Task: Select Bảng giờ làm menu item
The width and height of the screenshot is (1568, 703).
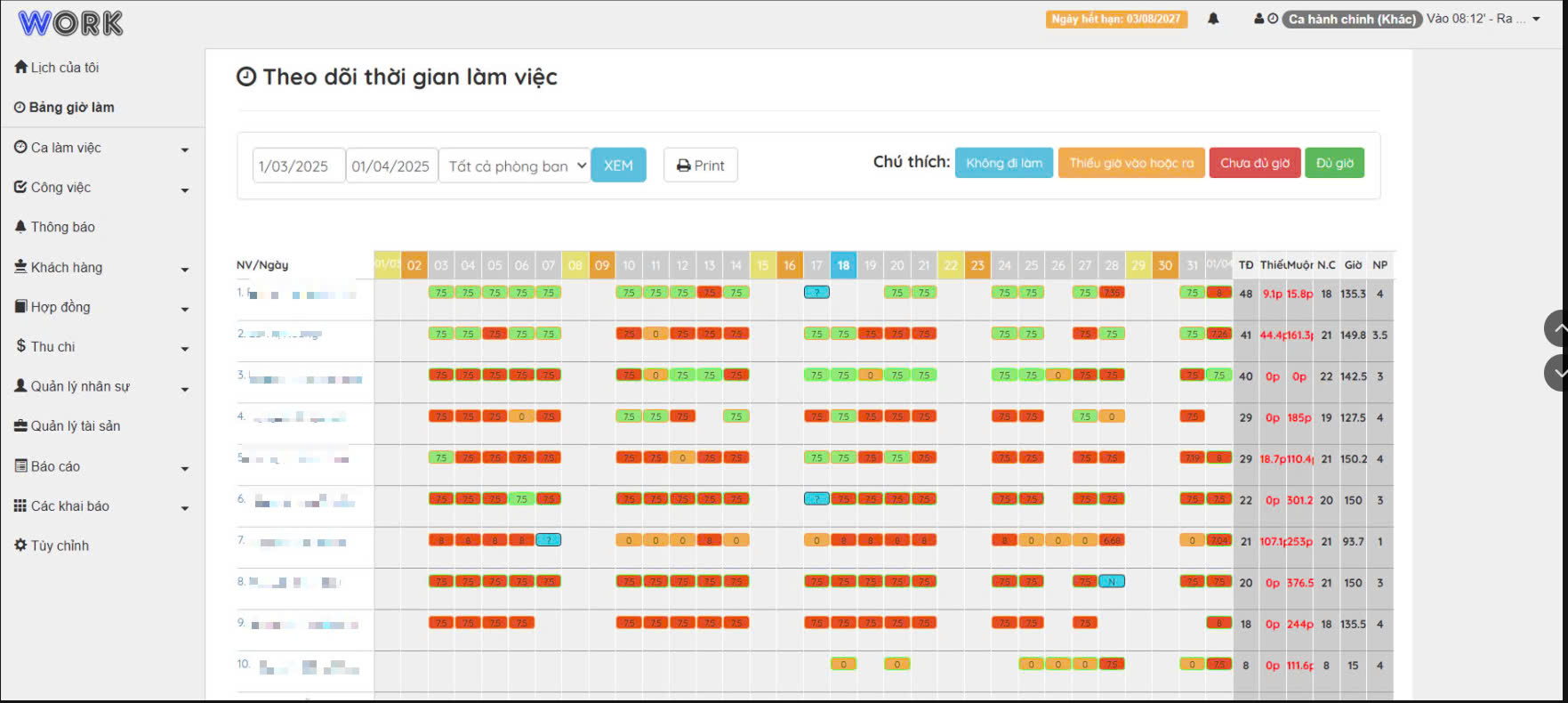Action: 64,108
